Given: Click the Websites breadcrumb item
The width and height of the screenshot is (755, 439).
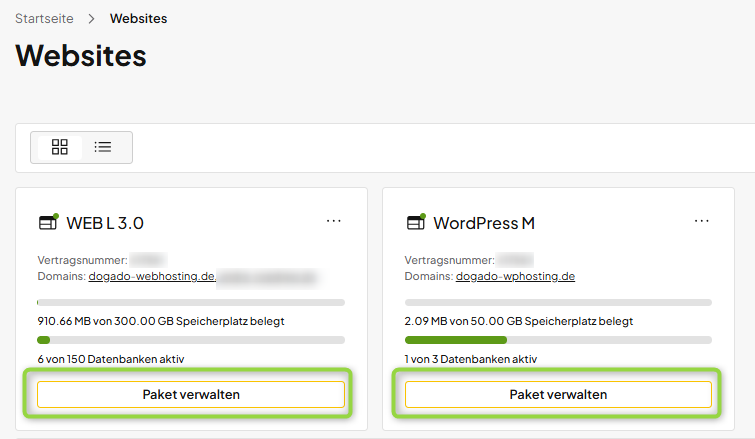Looking at the screenshot, I should [139, 18].
